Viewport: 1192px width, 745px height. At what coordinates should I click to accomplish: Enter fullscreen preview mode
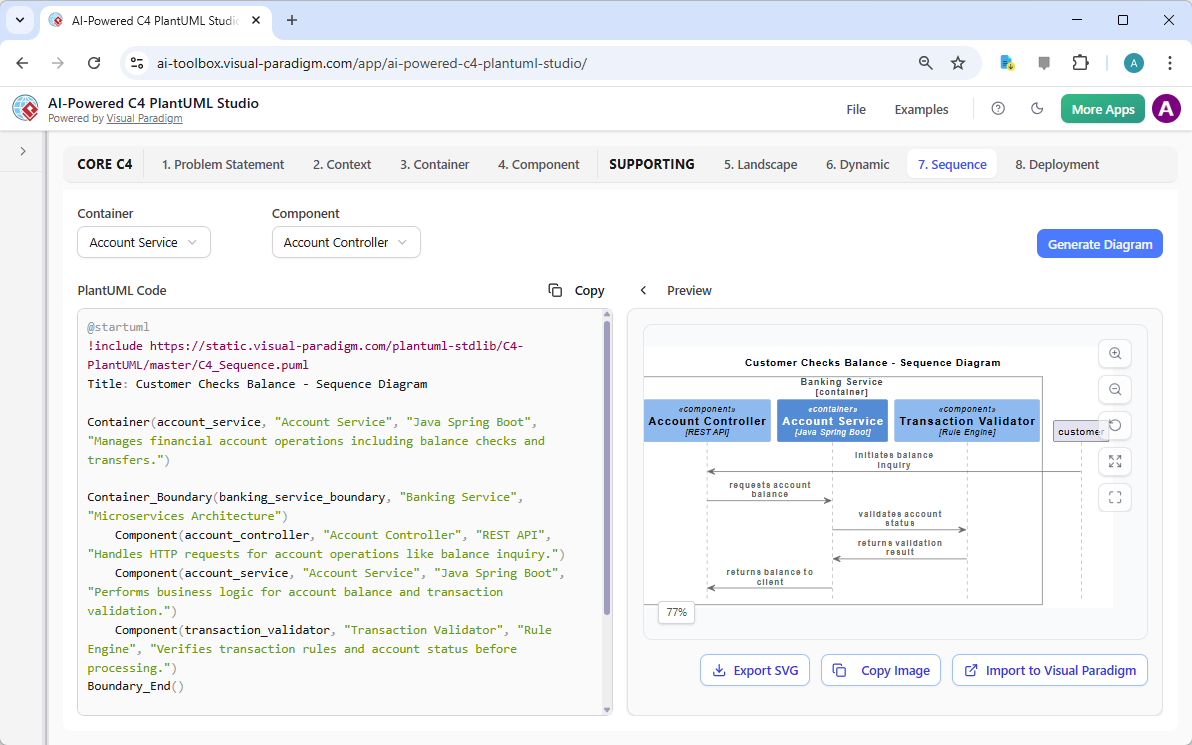[x=1114, y=497]
